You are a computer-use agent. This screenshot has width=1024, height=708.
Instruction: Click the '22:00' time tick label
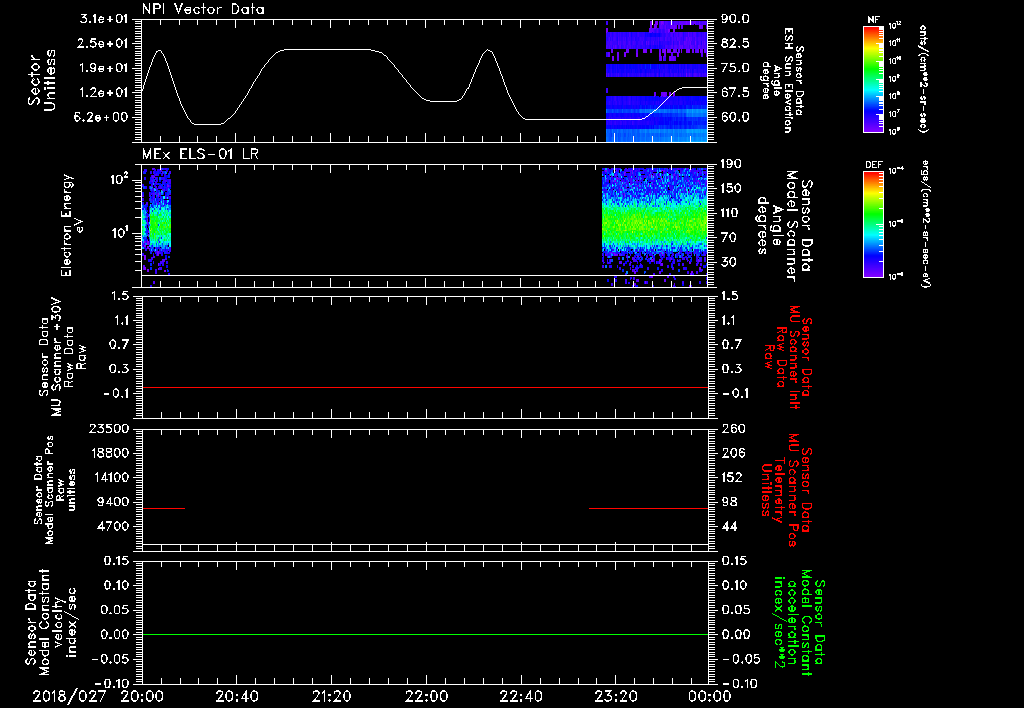coord(426,696)
